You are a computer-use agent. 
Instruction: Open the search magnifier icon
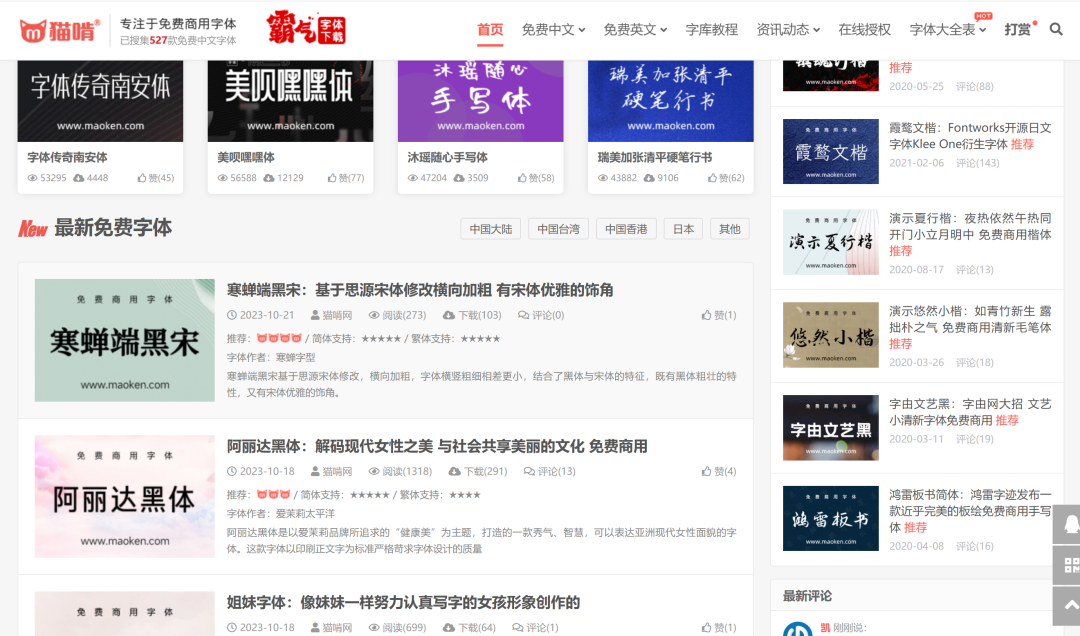point(1055,30)
